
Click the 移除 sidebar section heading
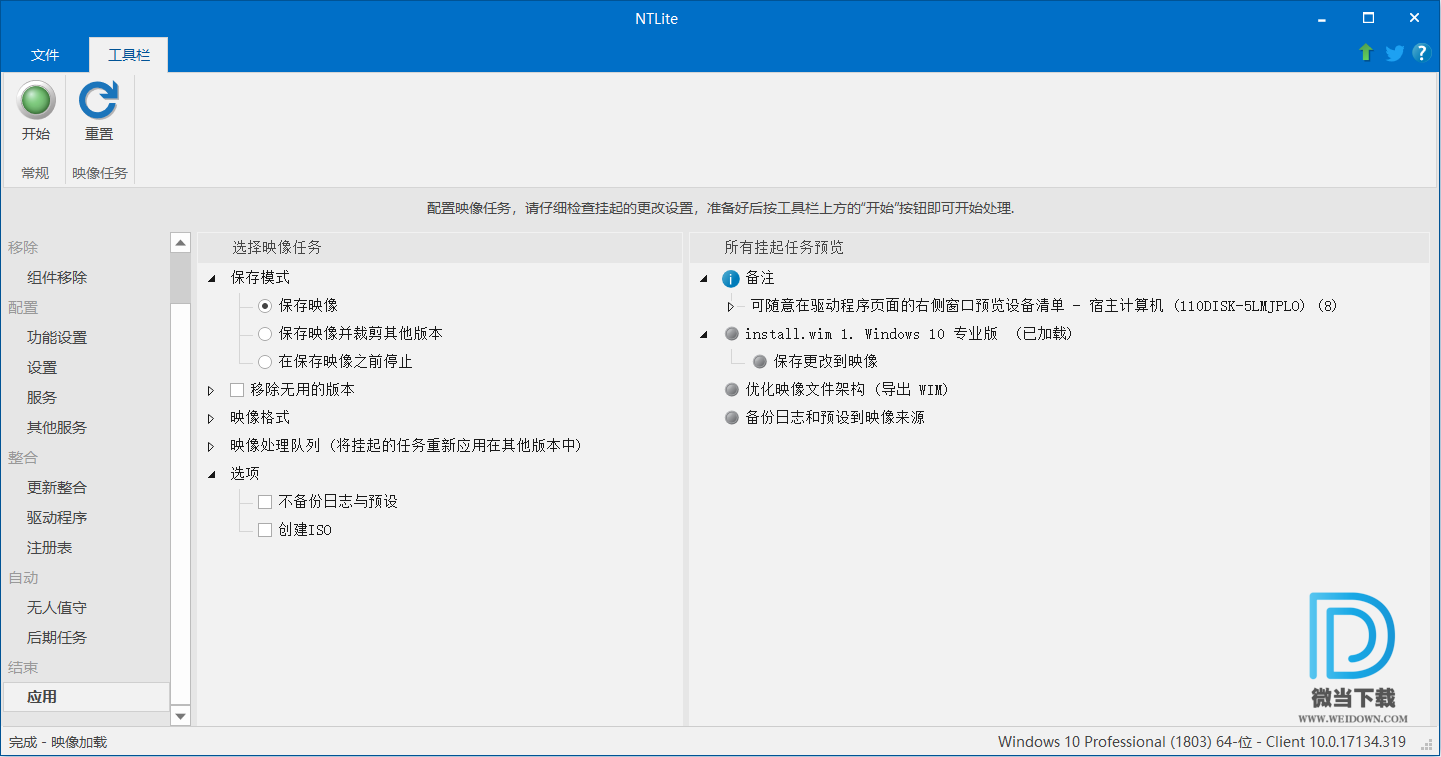click(23, 248)
